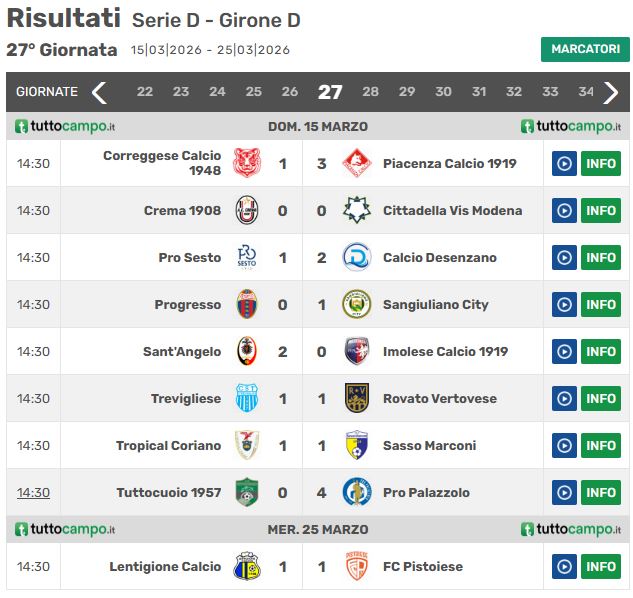Open the MARCATORI button
This screenshot has height=598, width=633.
coord(585,49)
